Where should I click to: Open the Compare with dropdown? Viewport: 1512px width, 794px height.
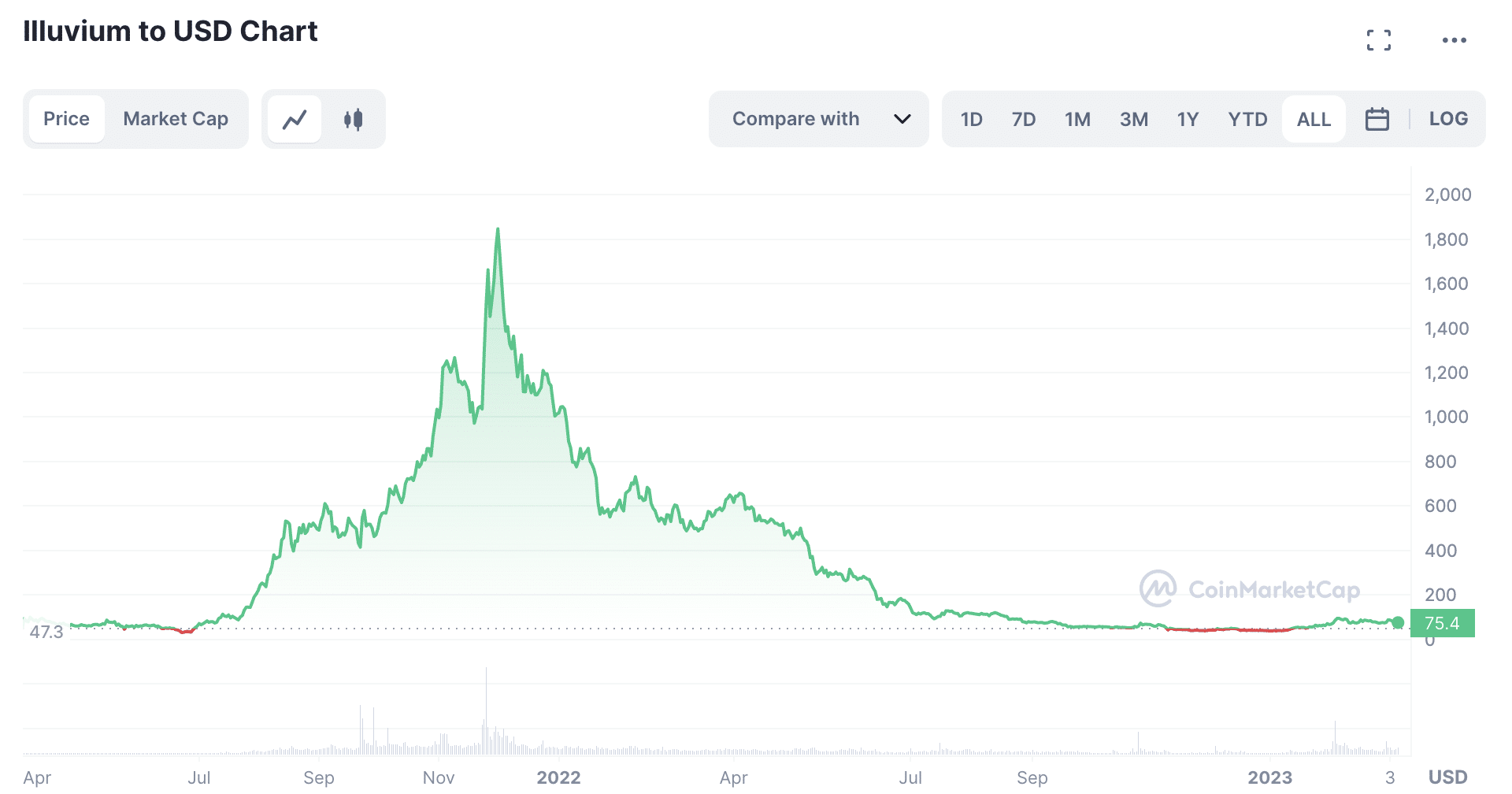(819, 119)
